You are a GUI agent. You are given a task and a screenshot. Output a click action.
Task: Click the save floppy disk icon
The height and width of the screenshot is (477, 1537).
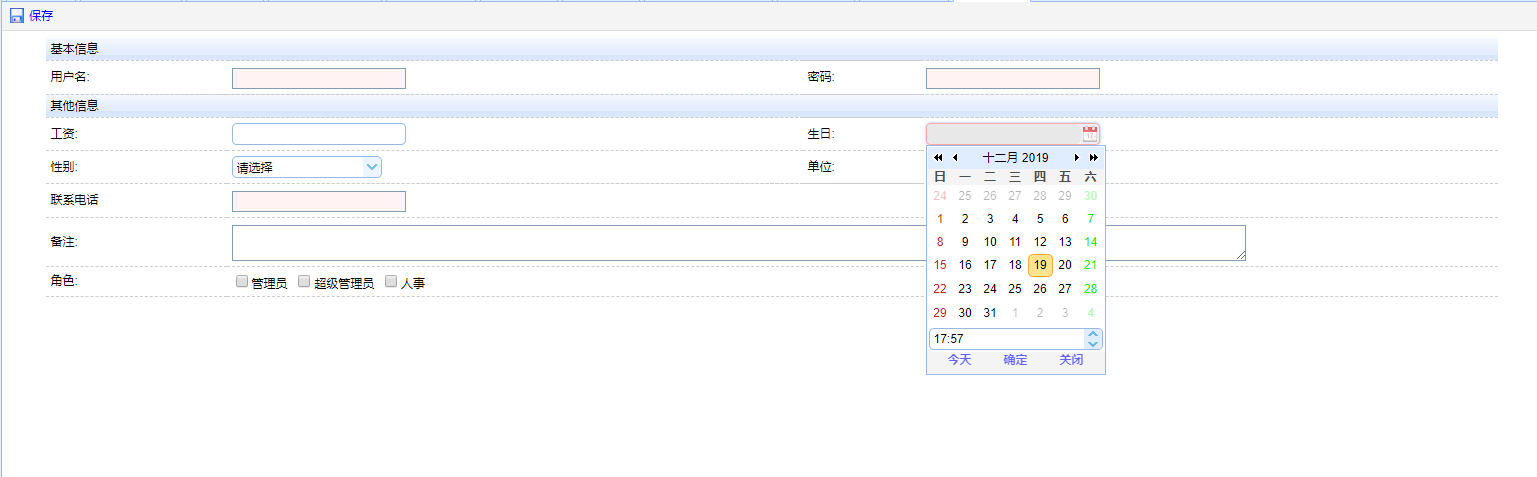16,15
